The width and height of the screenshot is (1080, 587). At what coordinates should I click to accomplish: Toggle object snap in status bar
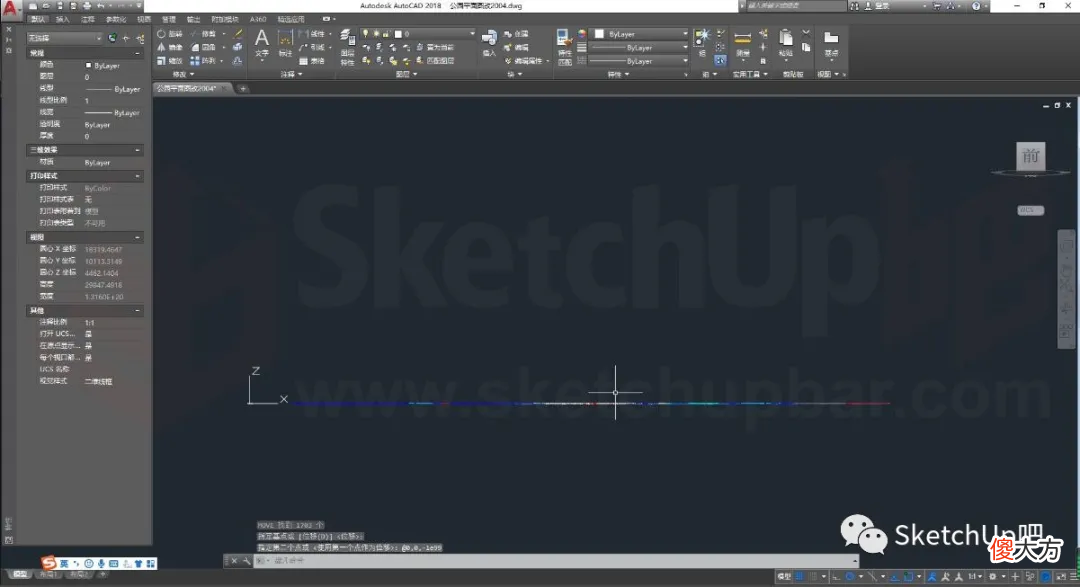[909, 577]
